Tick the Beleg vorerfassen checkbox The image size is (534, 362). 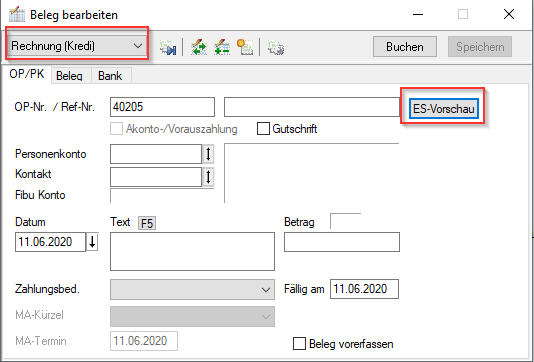299,344
